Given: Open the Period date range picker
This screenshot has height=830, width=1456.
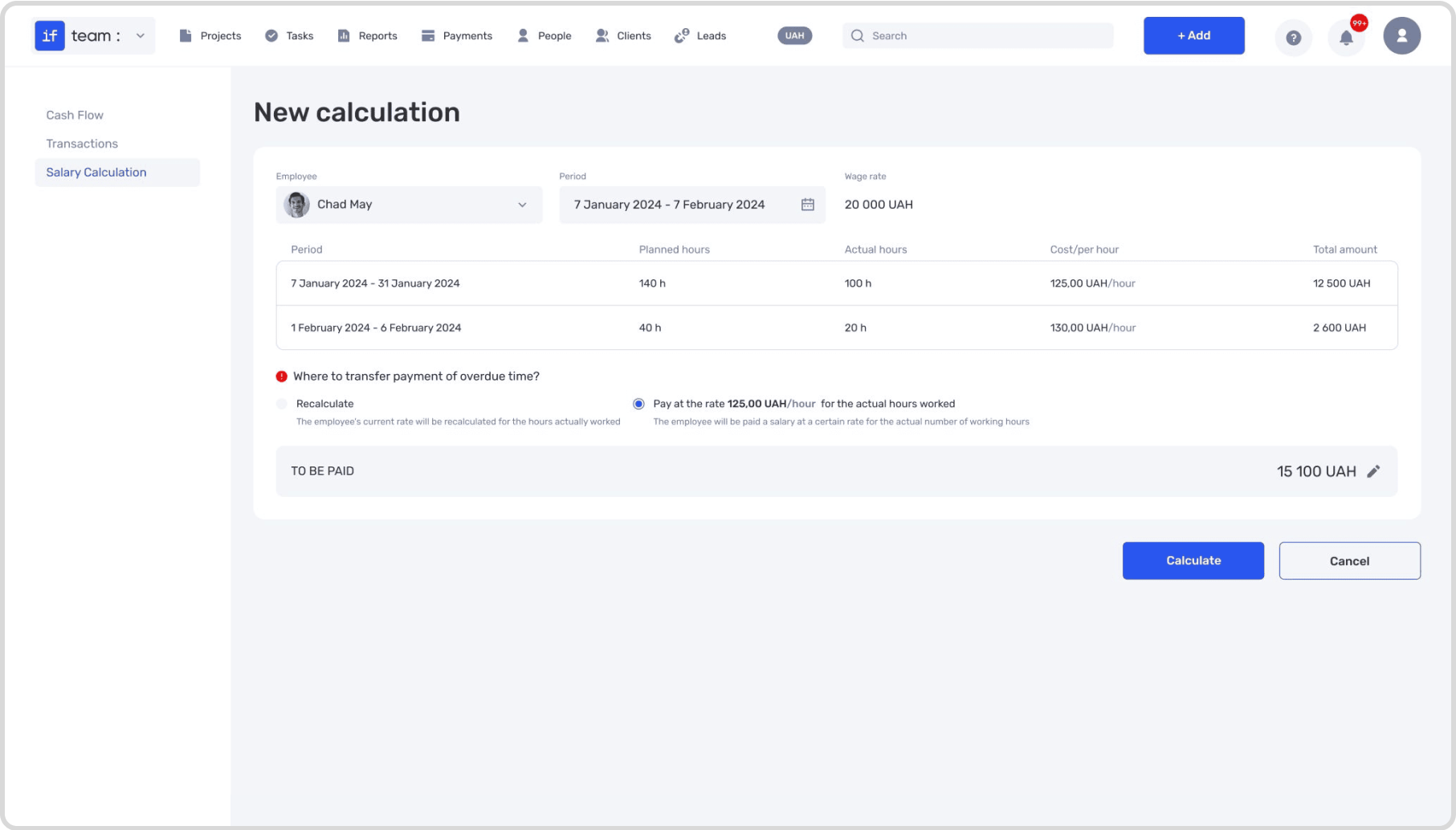Looking at the screenshot, I should point(692,205).
